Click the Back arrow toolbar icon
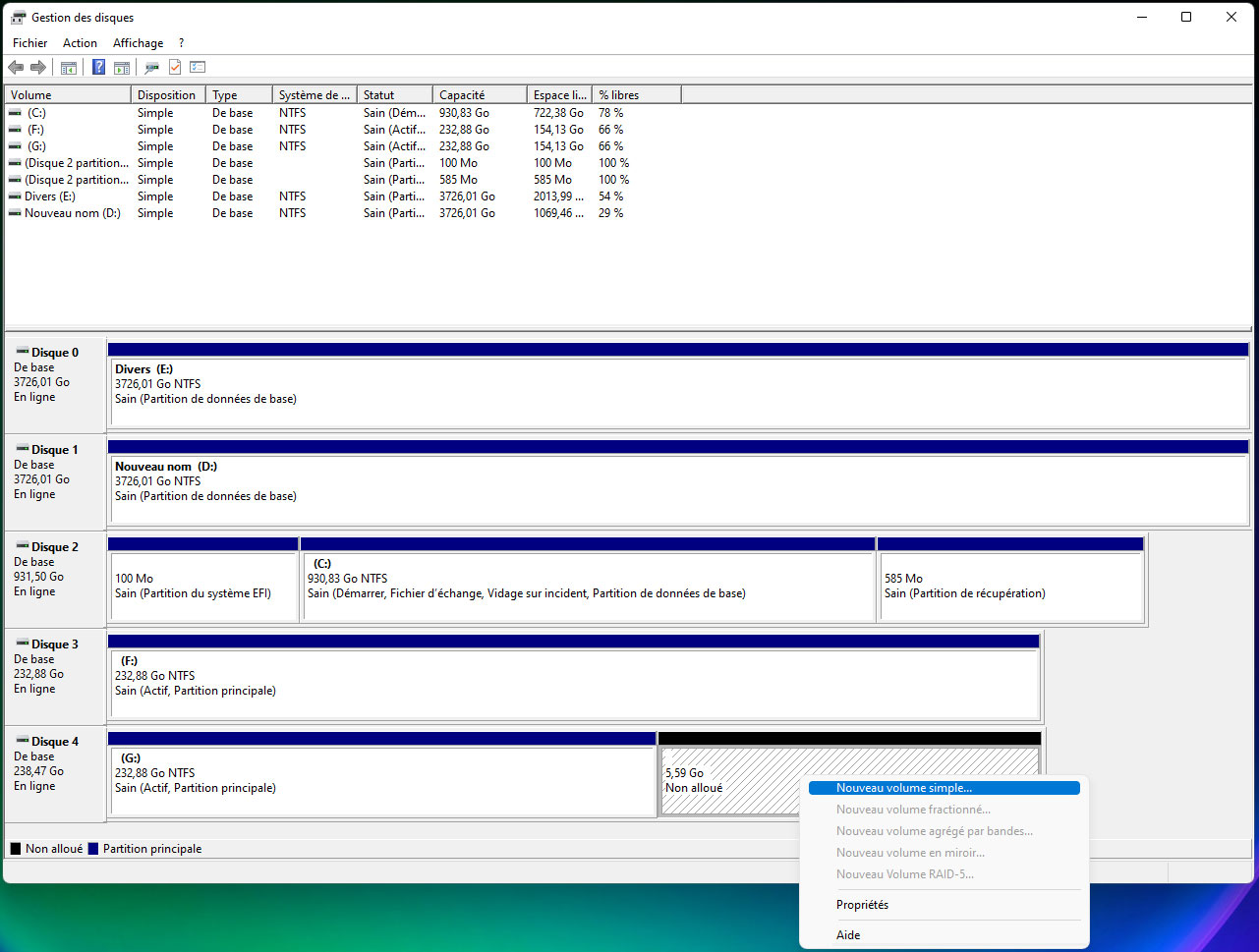Viewport: 1259px width, 952px height. pyautogui.click(x=16, y=67)
